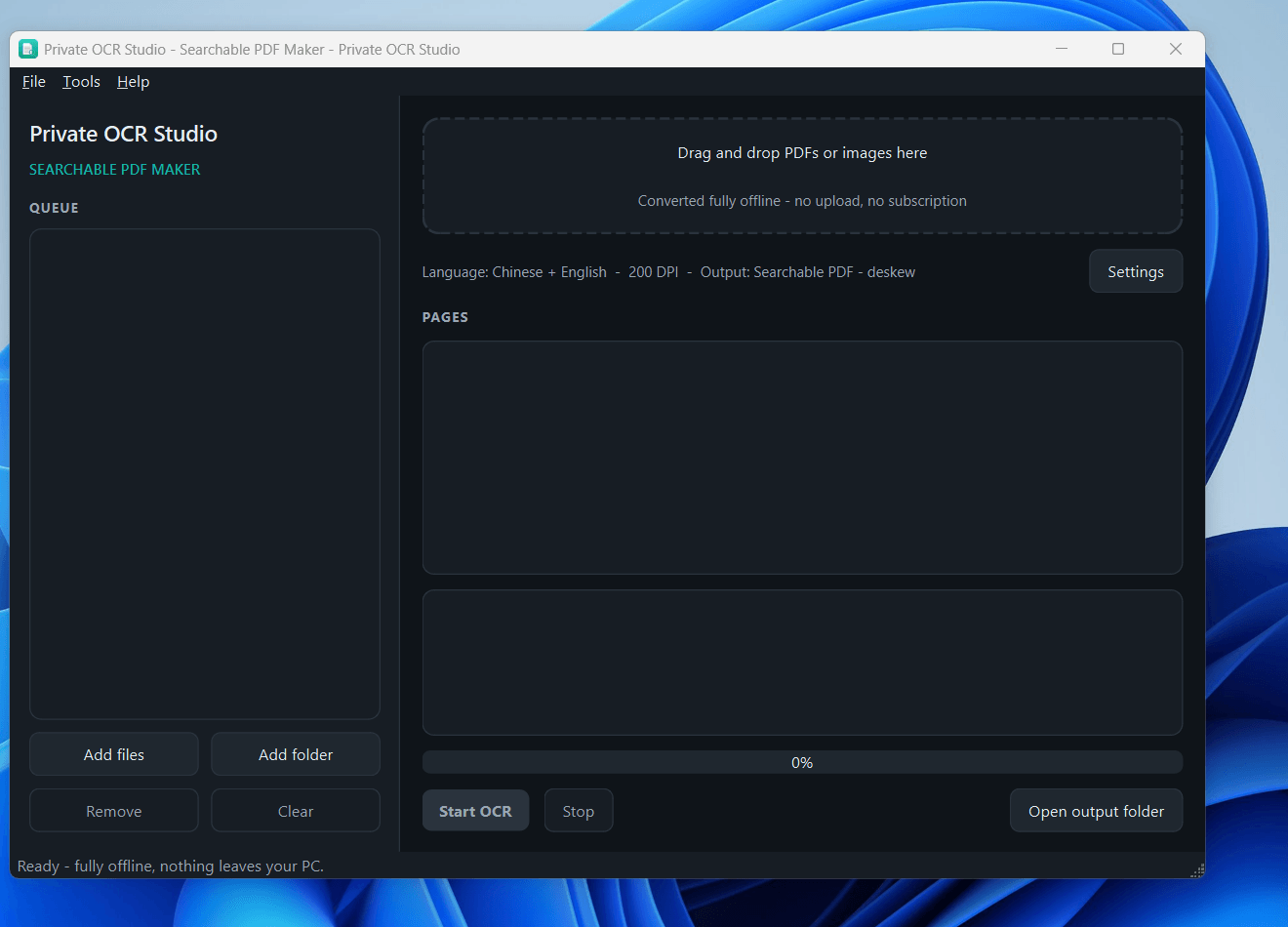Image resolution: width=1288 pixels, height=927 pixels.
Task: Click the 0% progress bar
Action: tap(802, 762)
